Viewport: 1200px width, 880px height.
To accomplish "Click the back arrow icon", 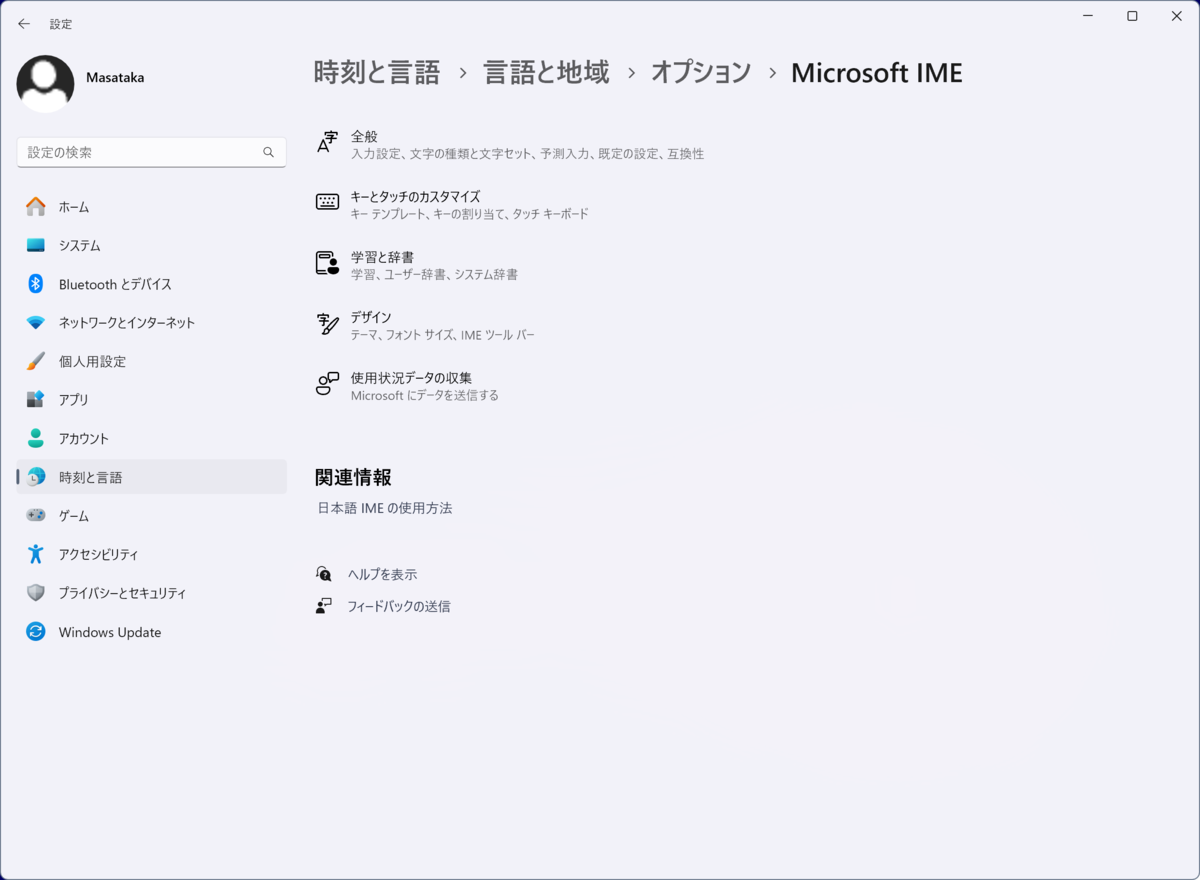I will [x=24, y=24].
